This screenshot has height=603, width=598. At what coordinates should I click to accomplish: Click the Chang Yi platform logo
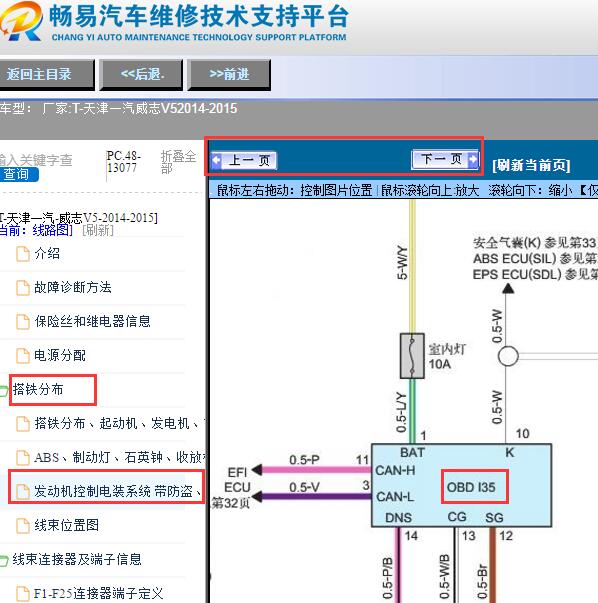tap(22, 21)
